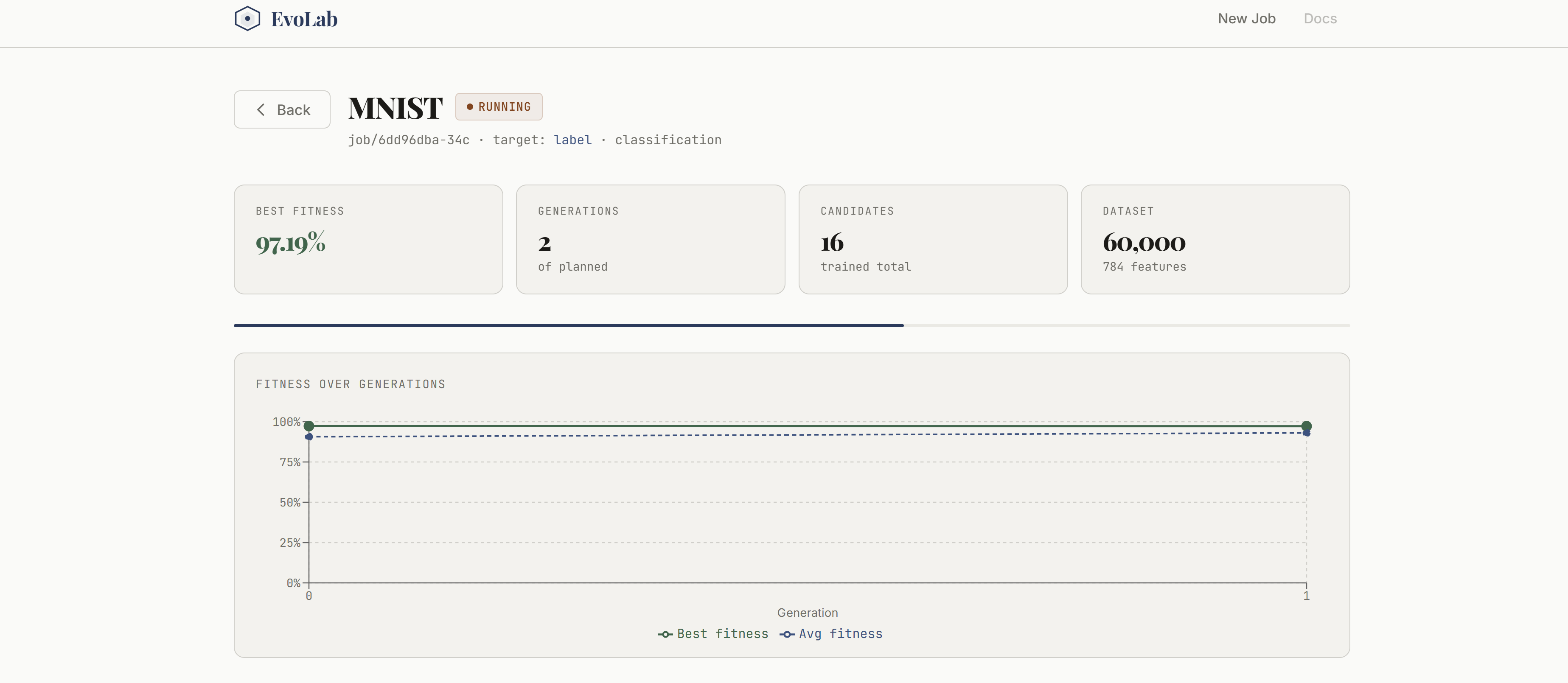Image resolution: width=1568 pixels, height=683 pixels.
Task: Toggle the Best fitness legend marker
Action: point(665,634)
